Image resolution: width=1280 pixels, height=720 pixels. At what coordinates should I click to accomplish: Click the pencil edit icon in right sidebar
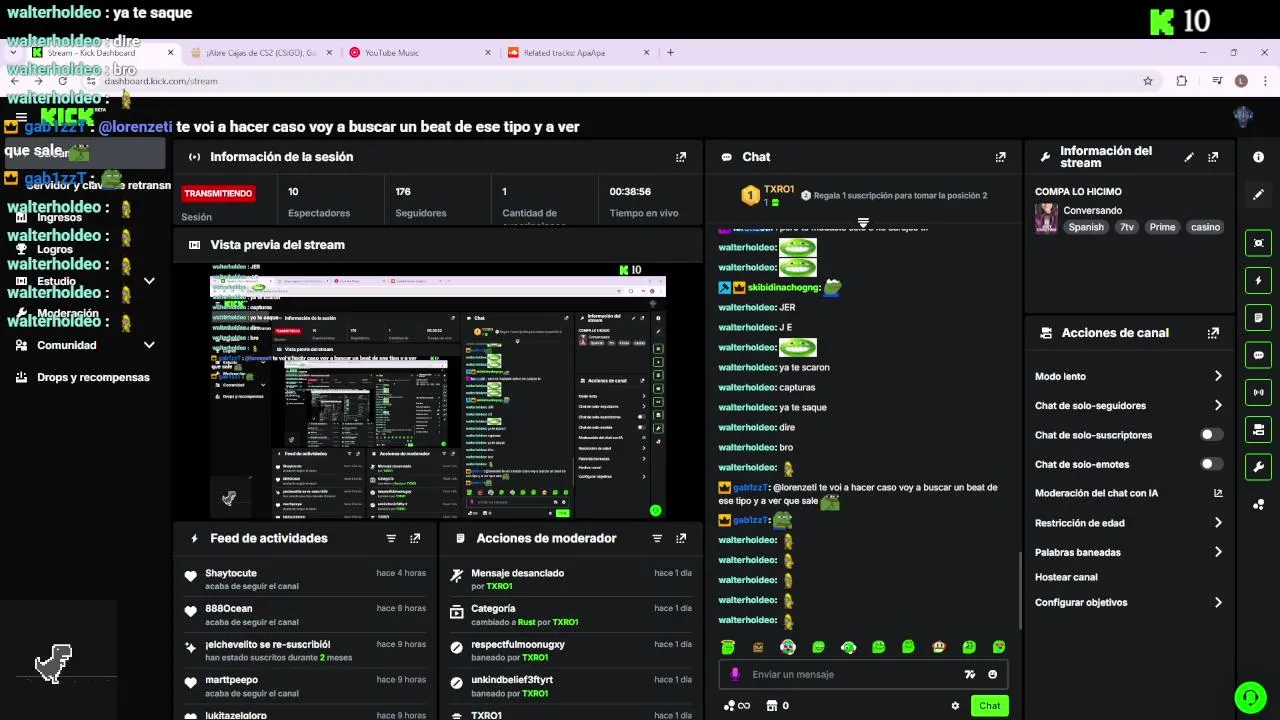pos(1258,194)
